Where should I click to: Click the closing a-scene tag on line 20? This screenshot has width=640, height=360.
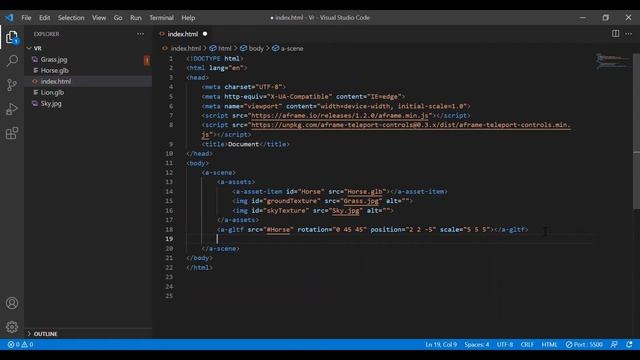(220, 249)
